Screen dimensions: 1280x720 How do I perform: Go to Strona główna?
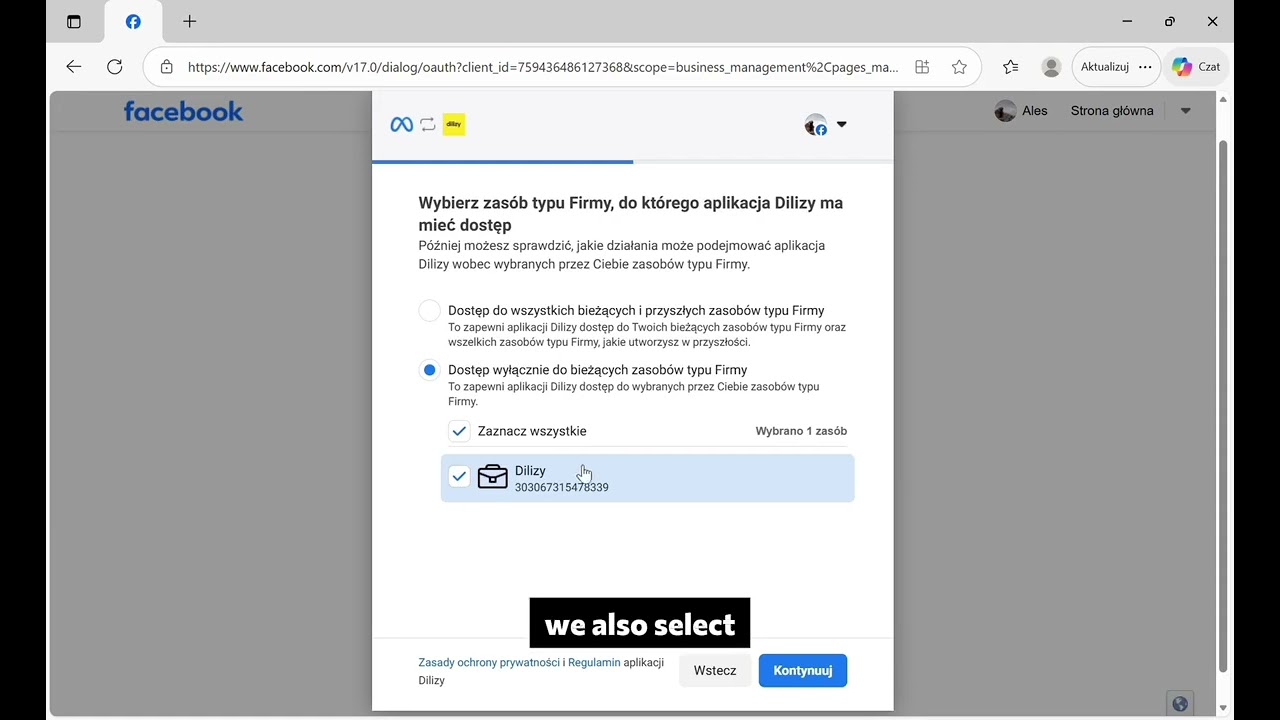[x=1112, y=111]
